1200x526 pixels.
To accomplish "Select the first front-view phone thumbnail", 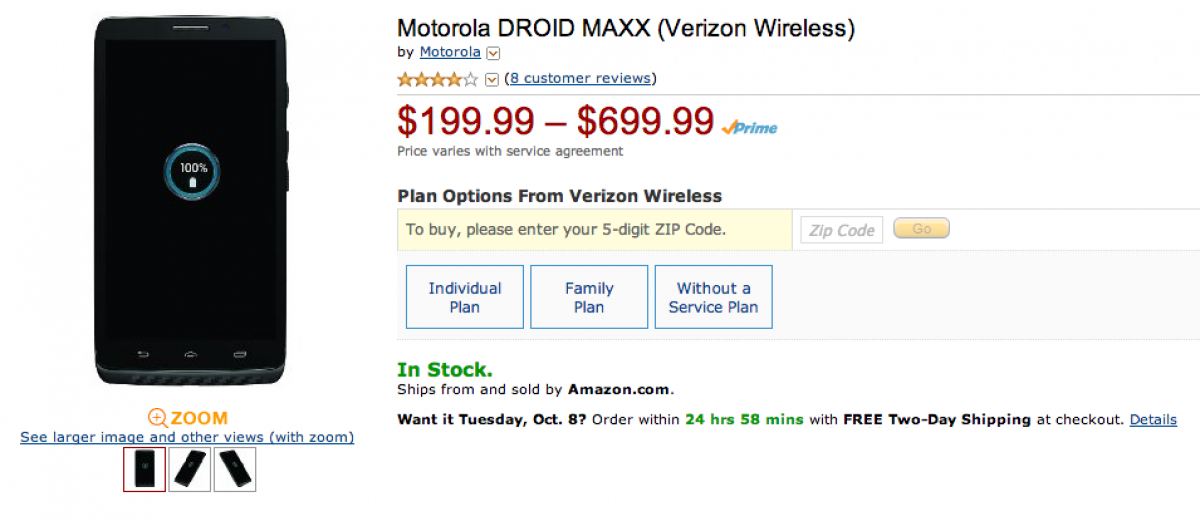I will click(x=144, y=469).
